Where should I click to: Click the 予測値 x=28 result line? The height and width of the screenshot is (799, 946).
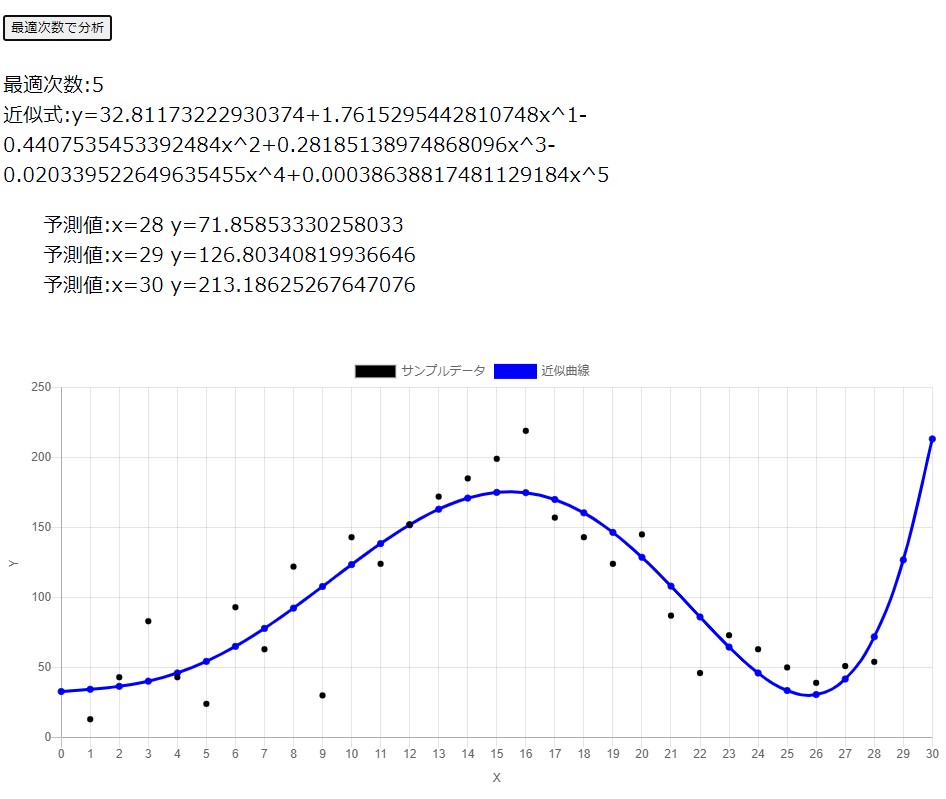224,225
